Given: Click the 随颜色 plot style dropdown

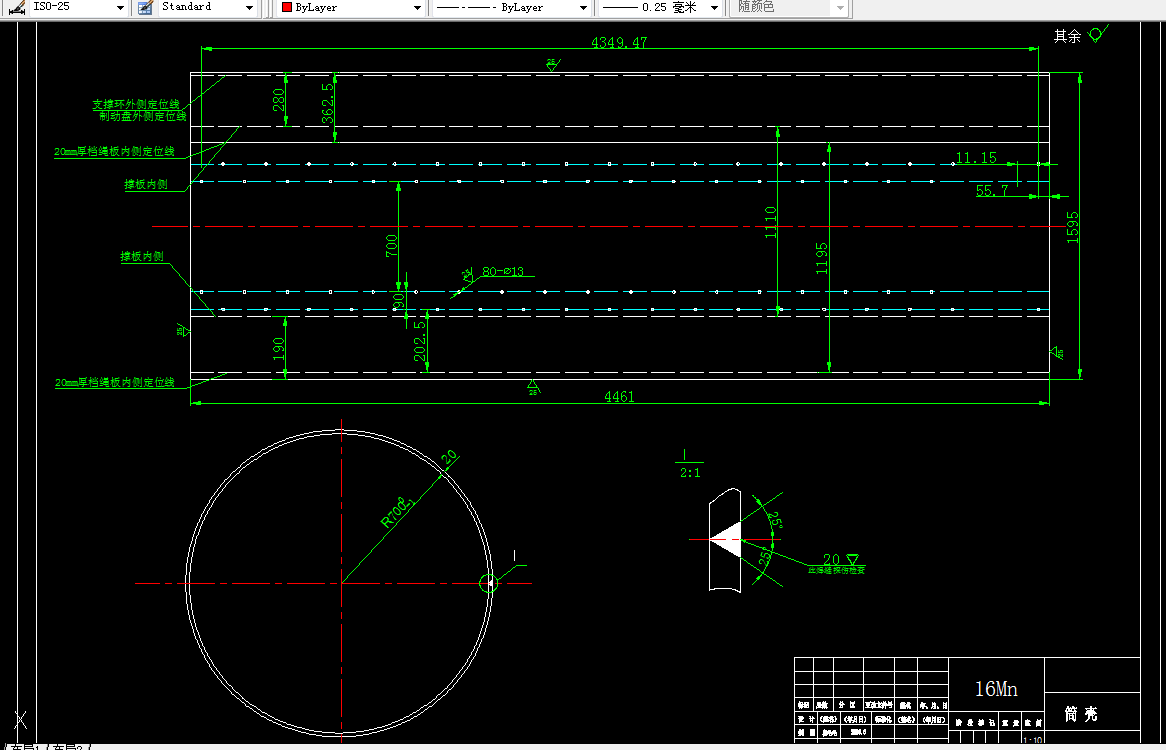Looking at the screenshot, I should pyautogui.click(x=790, y=7).
